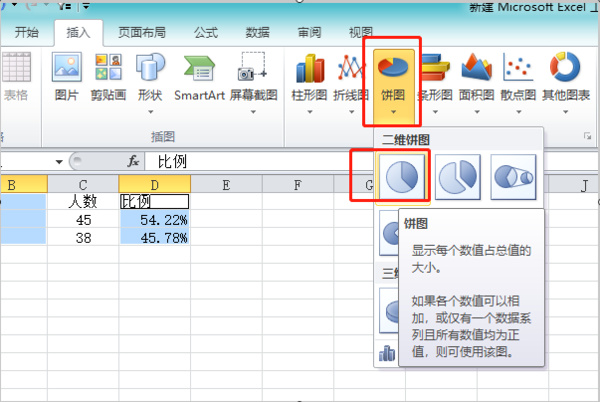Screen dimensions: 600x402
Task: Open the 视图 tab
Action: click(360, 33)
